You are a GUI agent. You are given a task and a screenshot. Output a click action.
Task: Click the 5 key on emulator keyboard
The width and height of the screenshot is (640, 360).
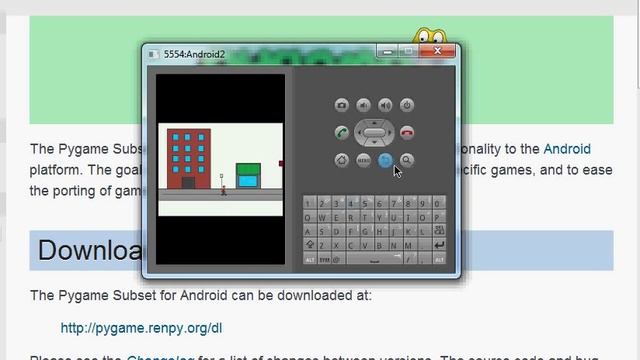pyautogui.click(x=367, y=203)
